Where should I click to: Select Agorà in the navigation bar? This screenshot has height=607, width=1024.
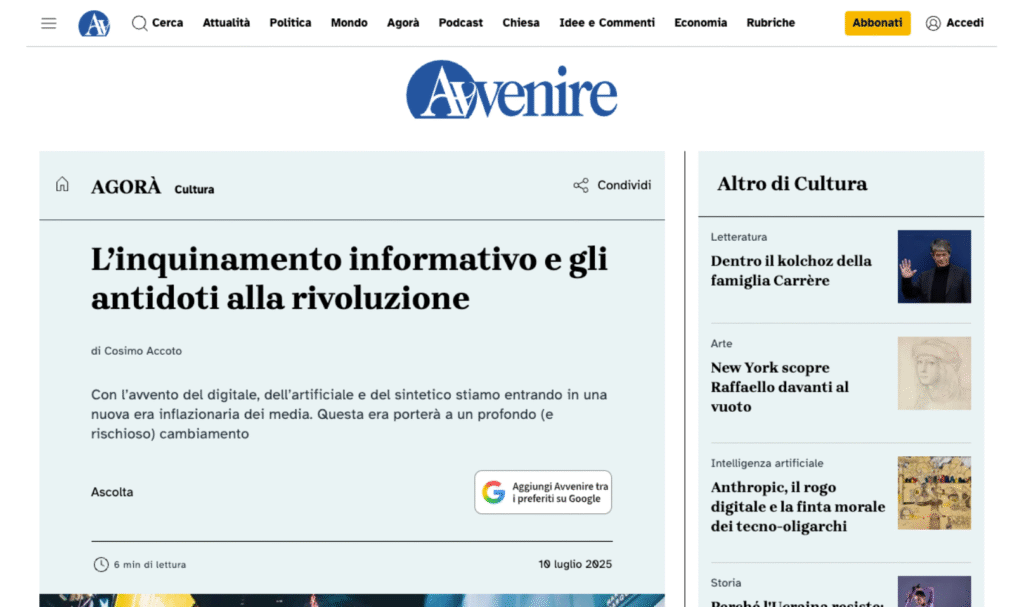coord(403,23)
